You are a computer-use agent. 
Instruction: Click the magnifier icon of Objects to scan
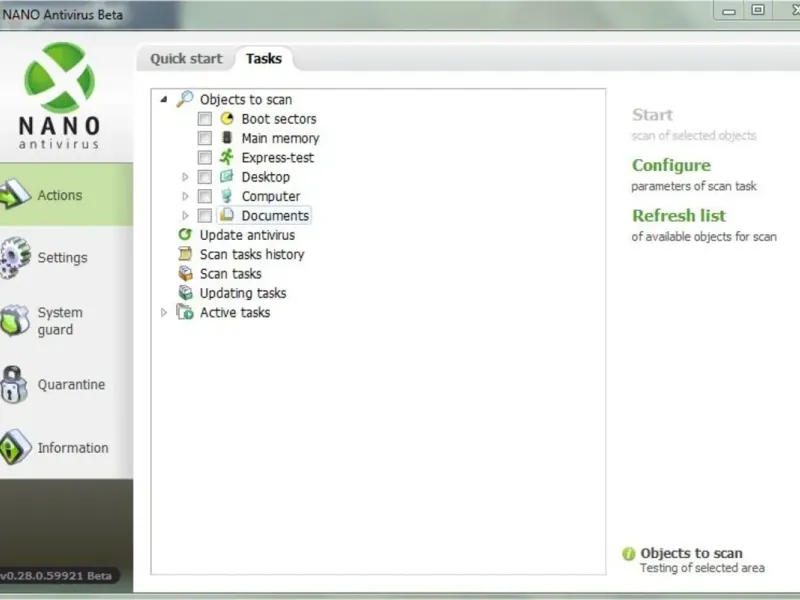(185, 99)
